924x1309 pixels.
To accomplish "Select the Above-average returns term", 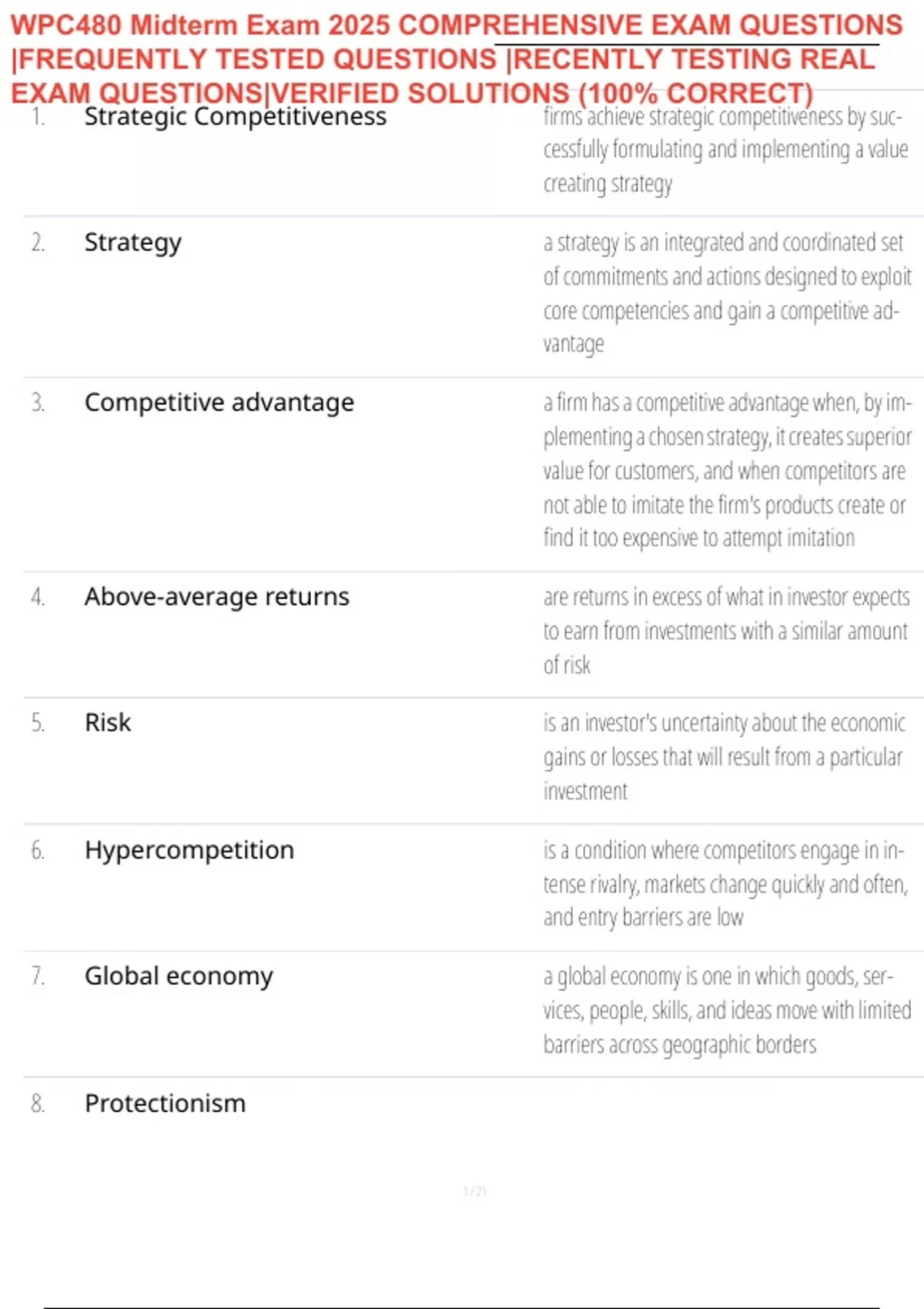I will (x=216, y=597).
